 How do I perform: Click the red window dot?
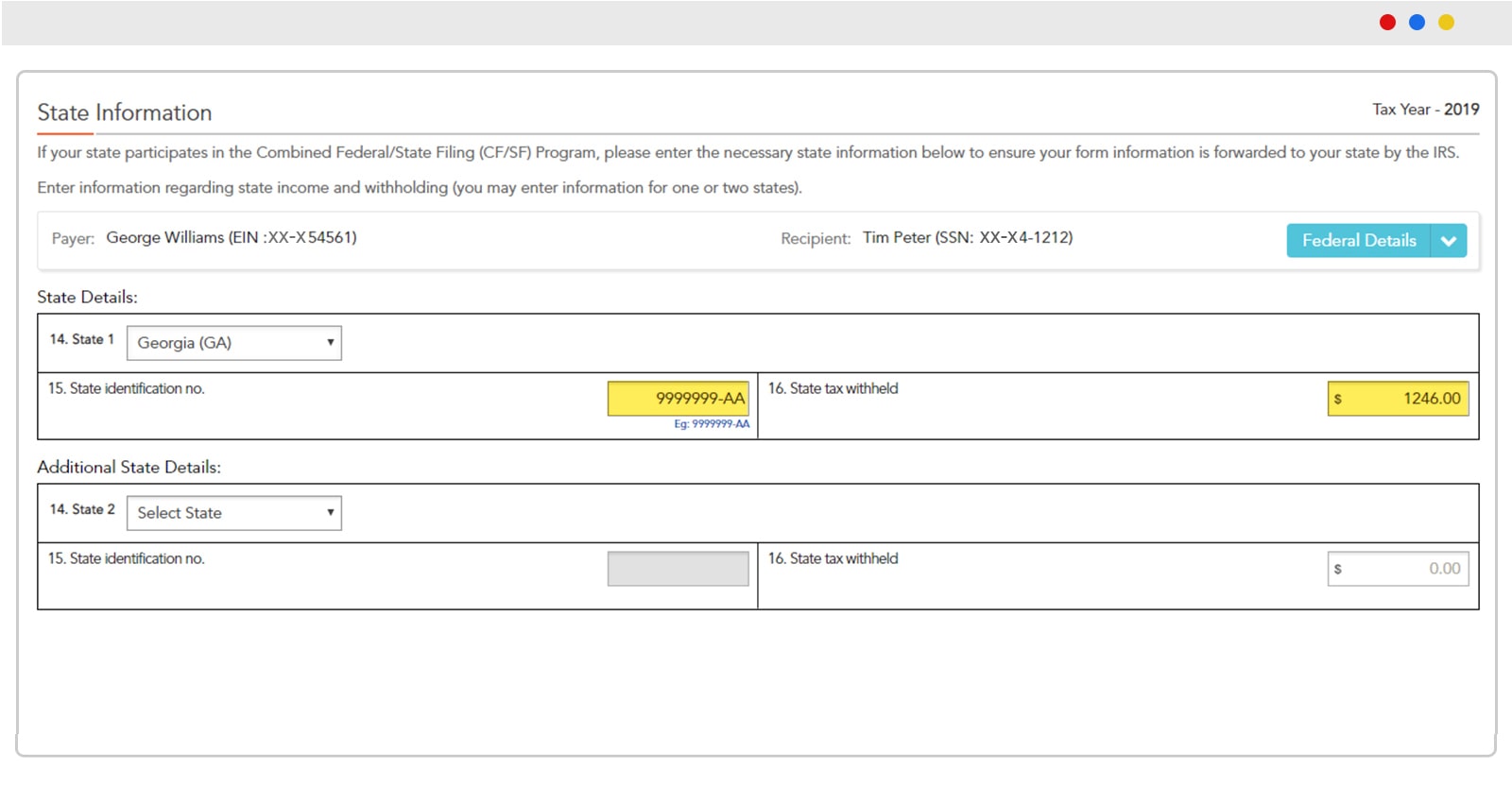(1387, 23)
